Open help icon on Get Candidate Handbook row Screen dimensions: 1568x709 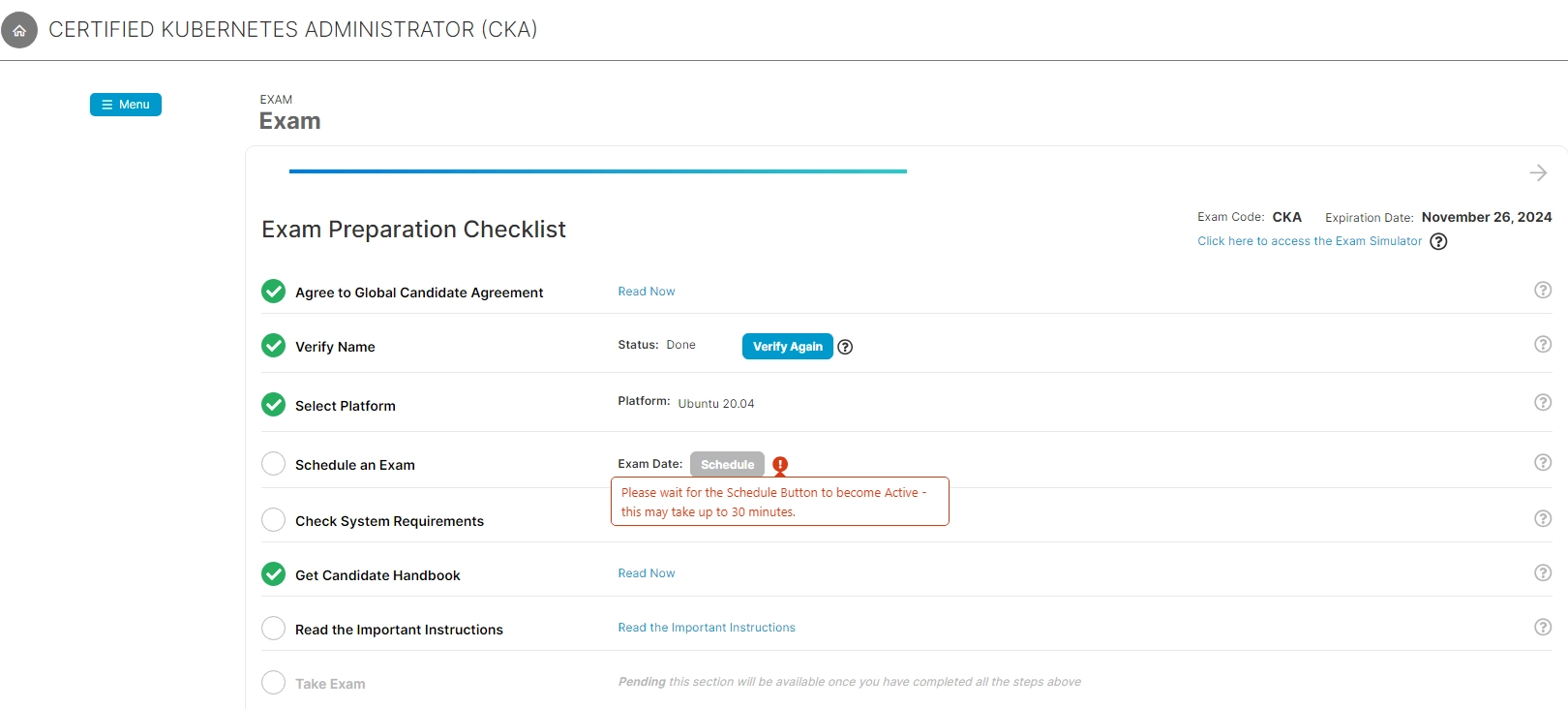tap(1543, 572)
